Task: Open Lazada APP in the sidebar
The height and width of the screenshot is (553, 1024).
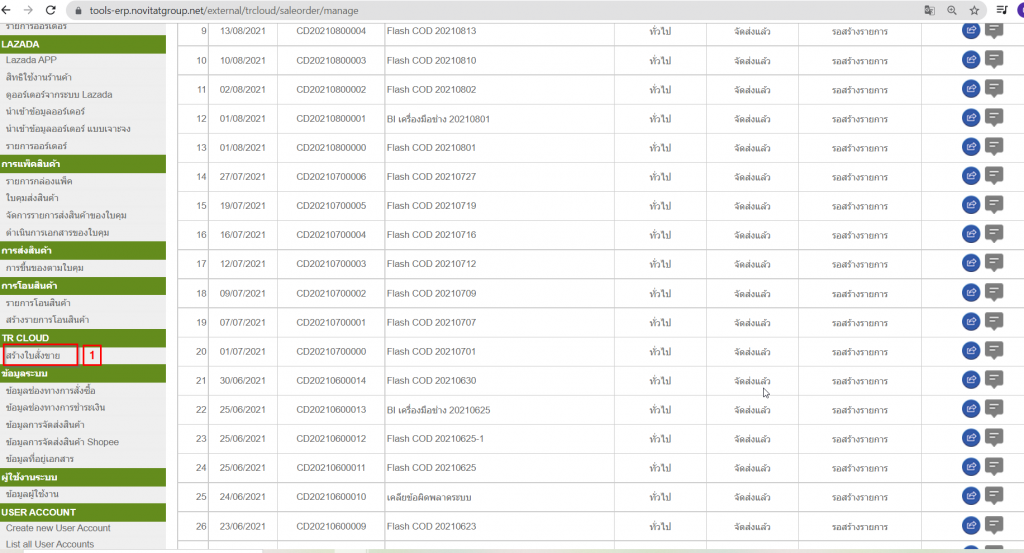Action: [31, 60]
